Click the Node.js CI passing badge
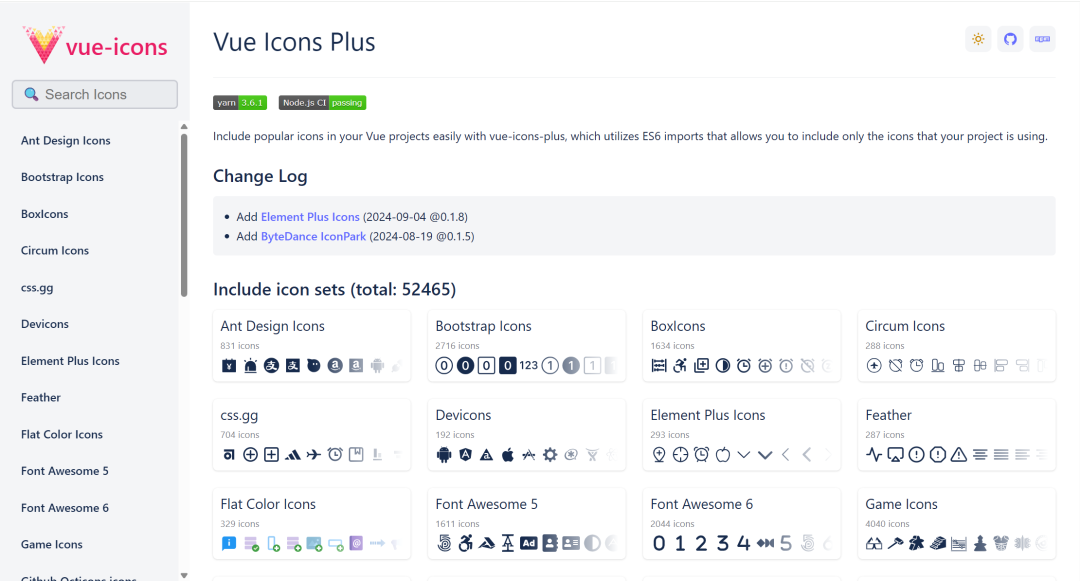 click(x=322, y=103)
